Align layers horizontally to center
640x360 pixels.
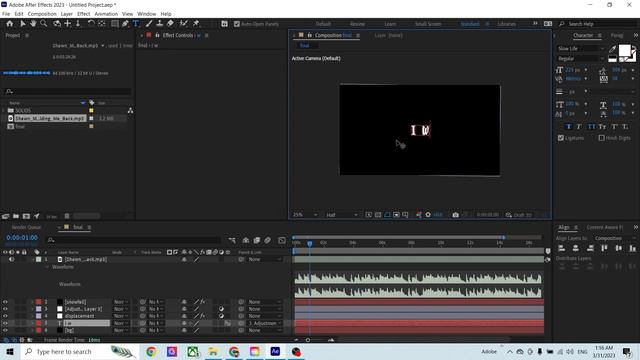[576, 248]
